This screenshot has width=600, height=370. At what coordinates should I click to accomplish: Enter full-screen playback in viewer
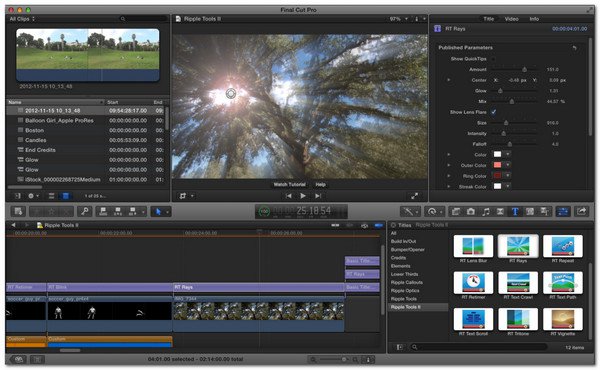(x=414, y=196)
